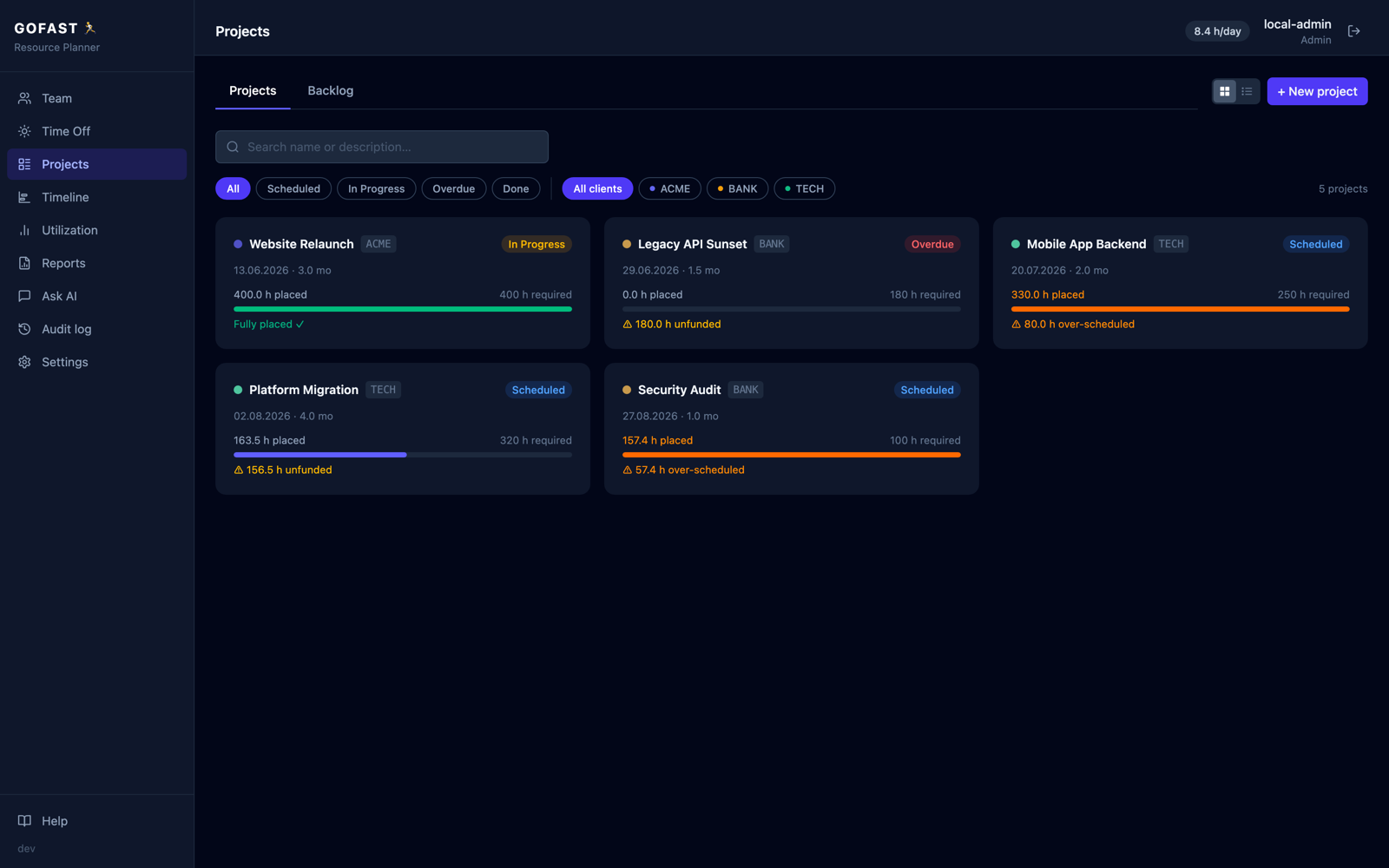Click the 8.4 h/day badge
The width and height of the screenshot is (1389, 868).
click(x=1217, y=31)
